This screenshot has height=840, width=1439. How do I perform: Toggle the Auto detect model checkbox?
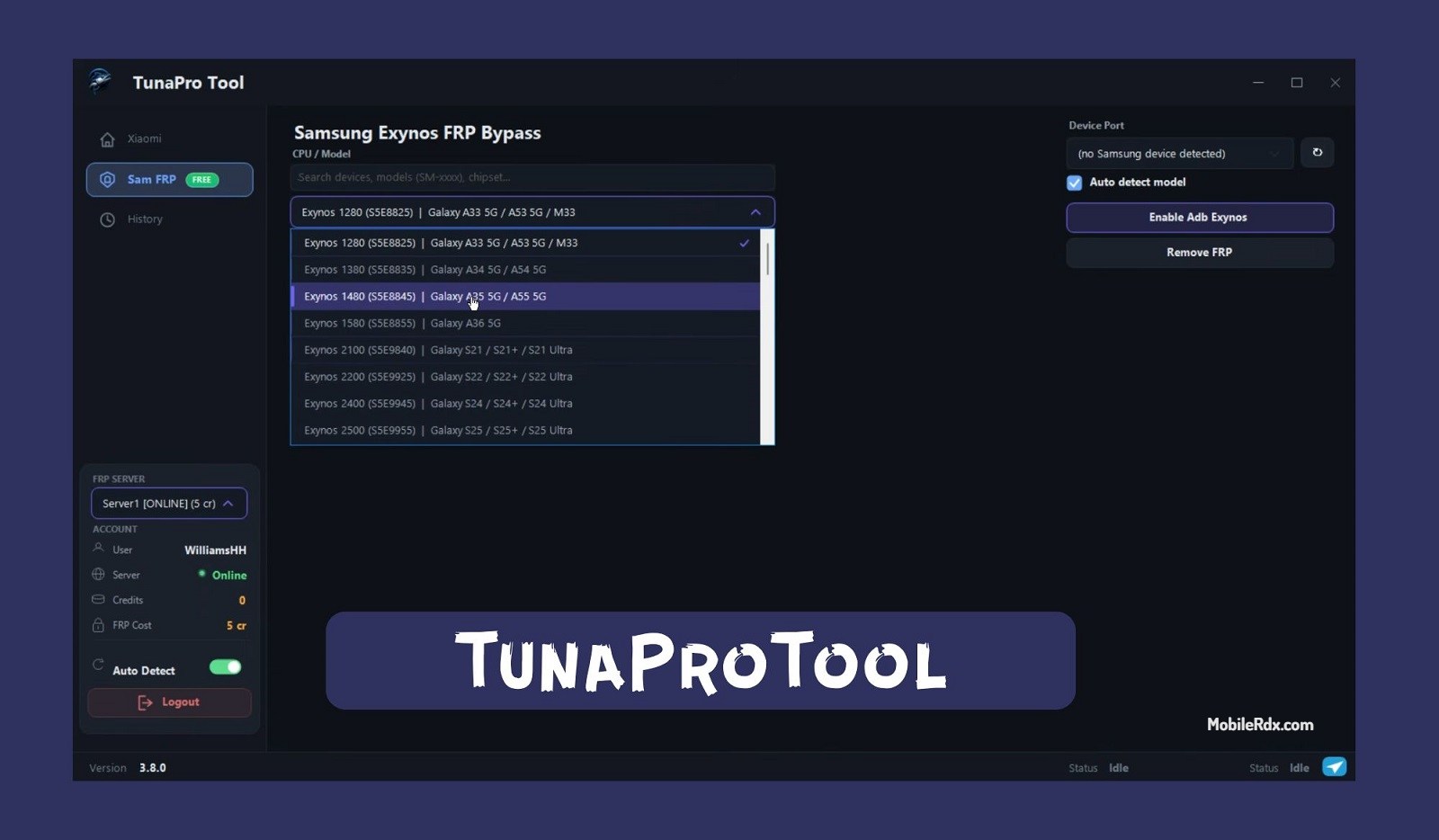(x=1074, y=183)
